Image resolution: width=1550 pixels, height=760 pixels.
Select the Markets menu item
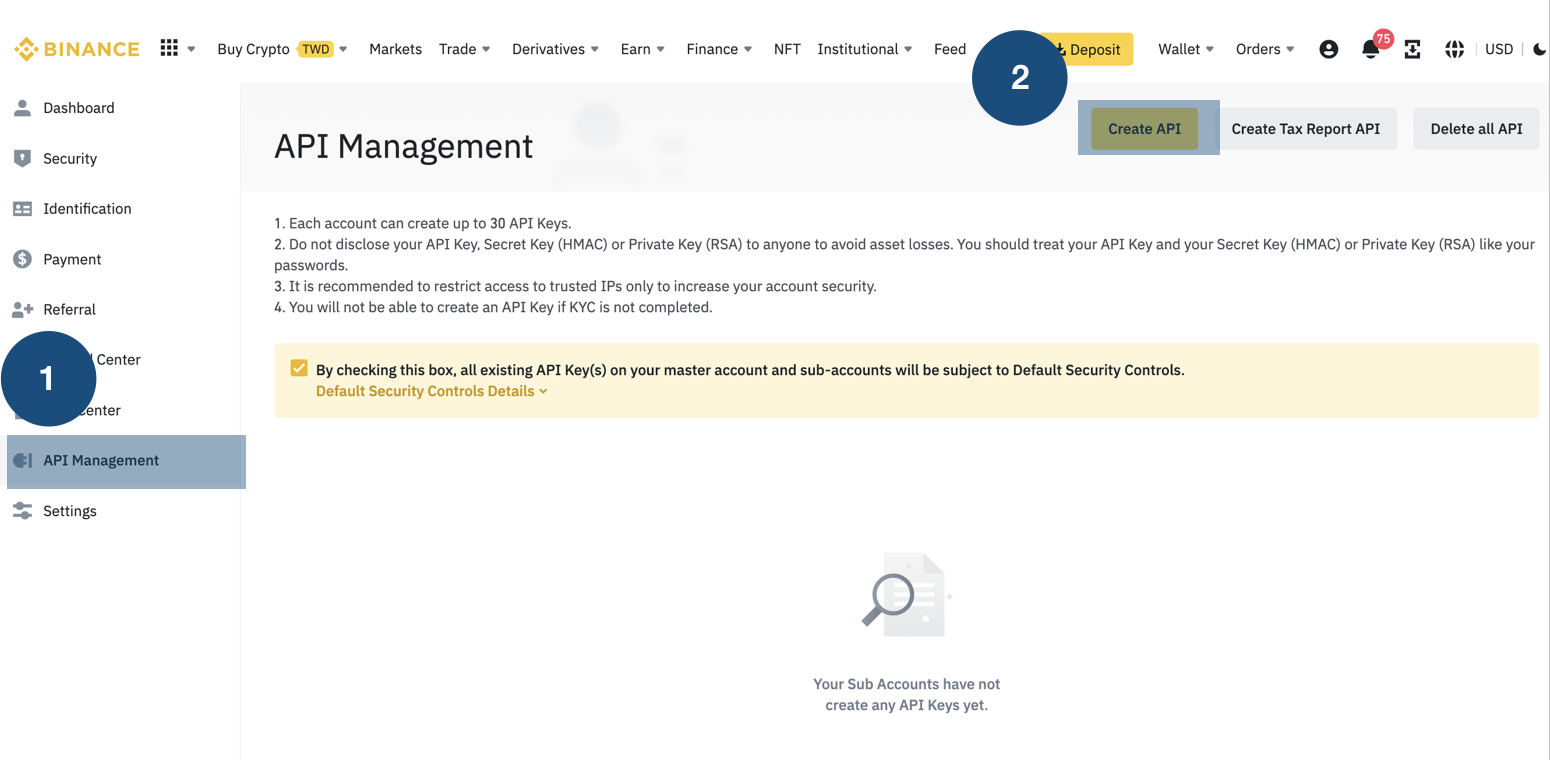pos(395,48)
